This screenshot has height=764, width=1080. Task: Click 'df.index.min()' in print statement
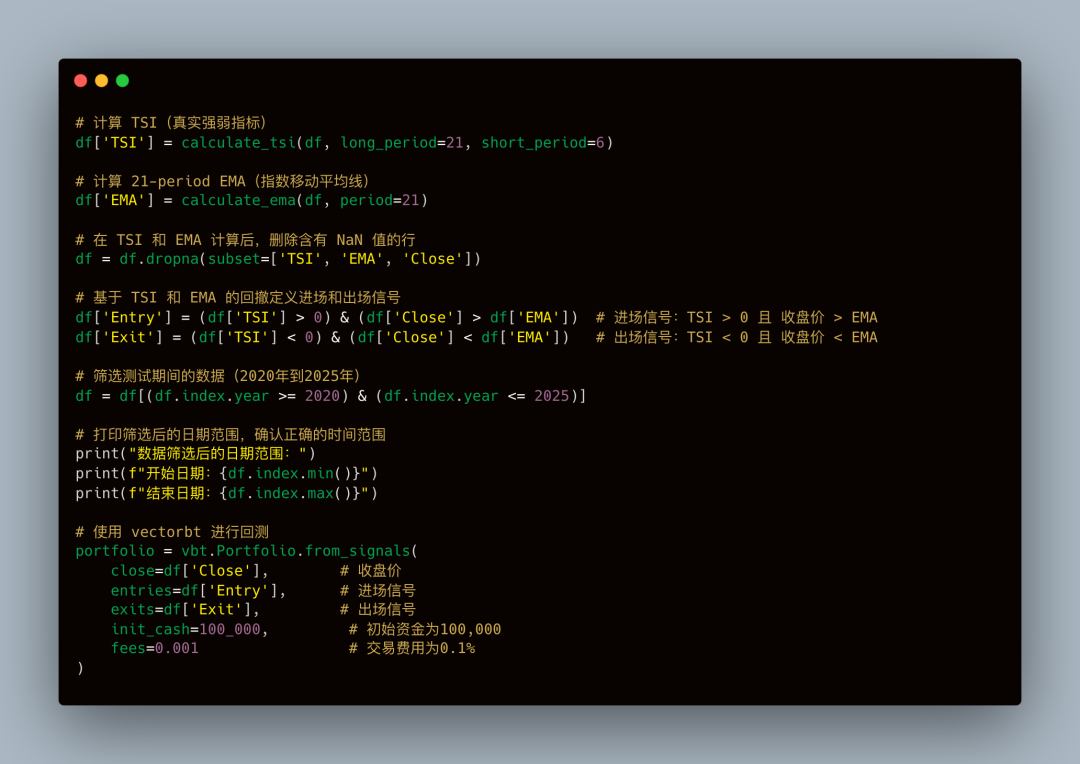pyautogui.click(x=289, y=473)
